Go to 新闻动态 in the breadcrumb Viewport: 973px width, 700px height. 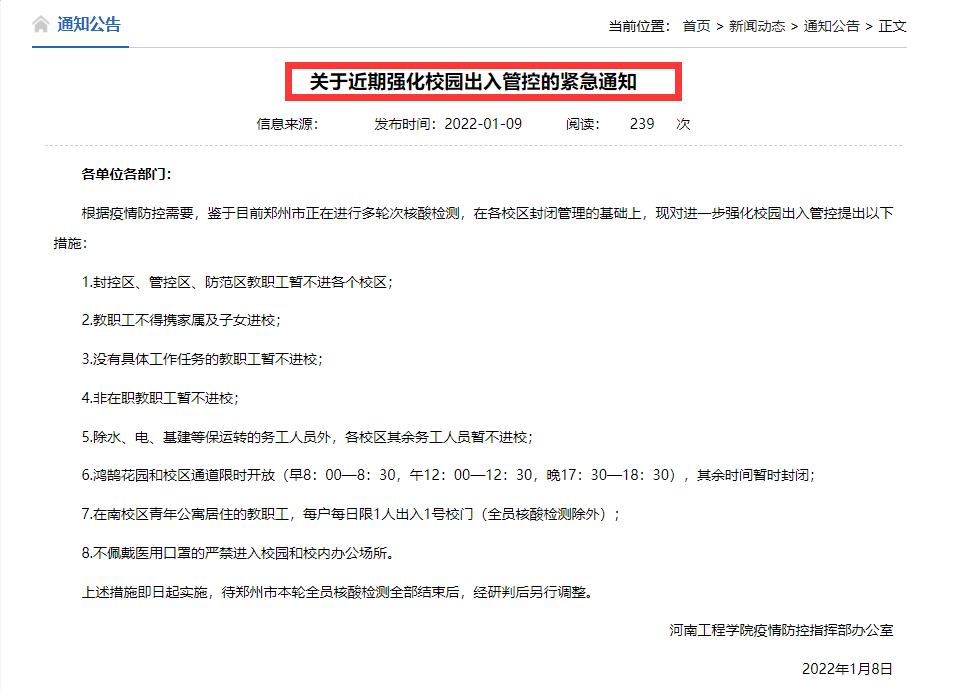[x=757, y=26]
